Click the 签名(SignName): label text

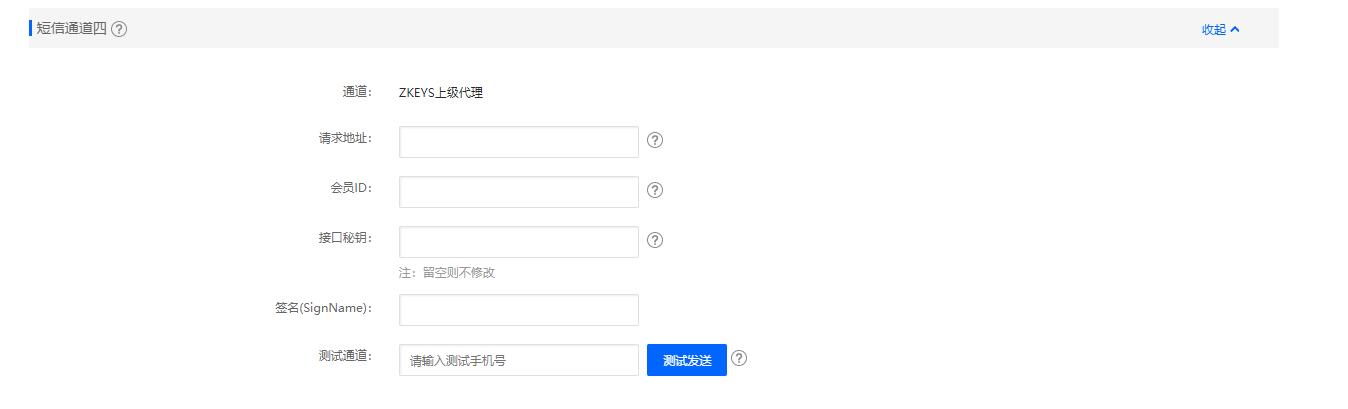(323, 308)
